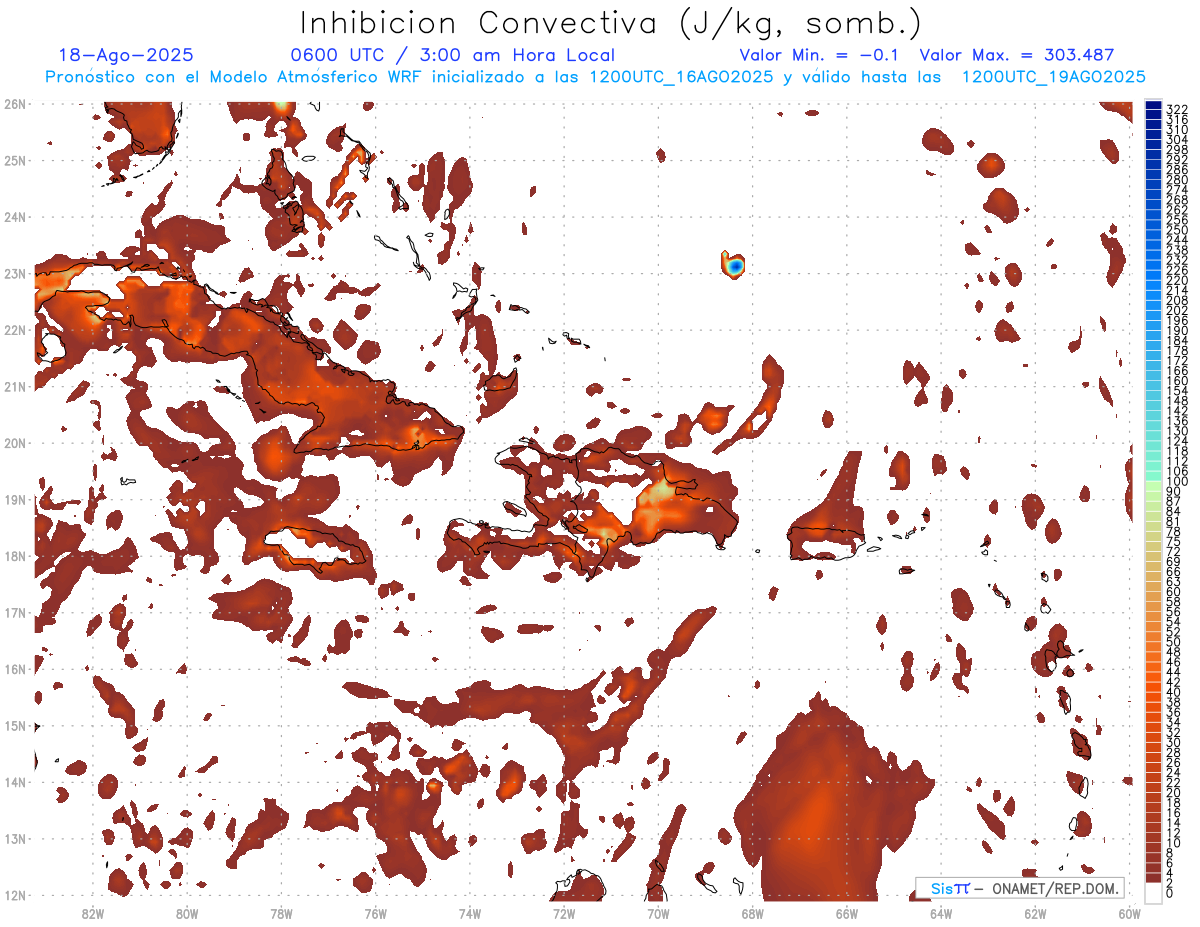
Task: Click the 18N latitude axis label
Action: 15,556
